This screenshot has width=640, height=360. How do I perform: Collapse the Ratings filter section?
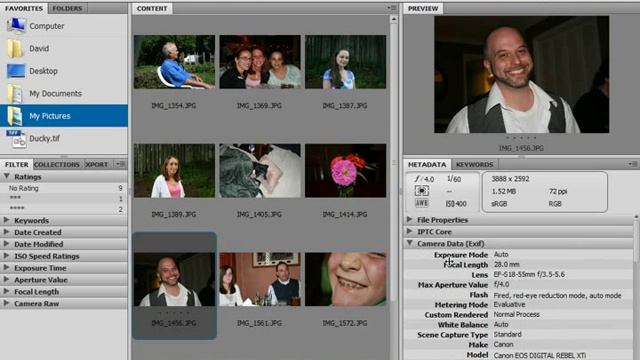7,176
